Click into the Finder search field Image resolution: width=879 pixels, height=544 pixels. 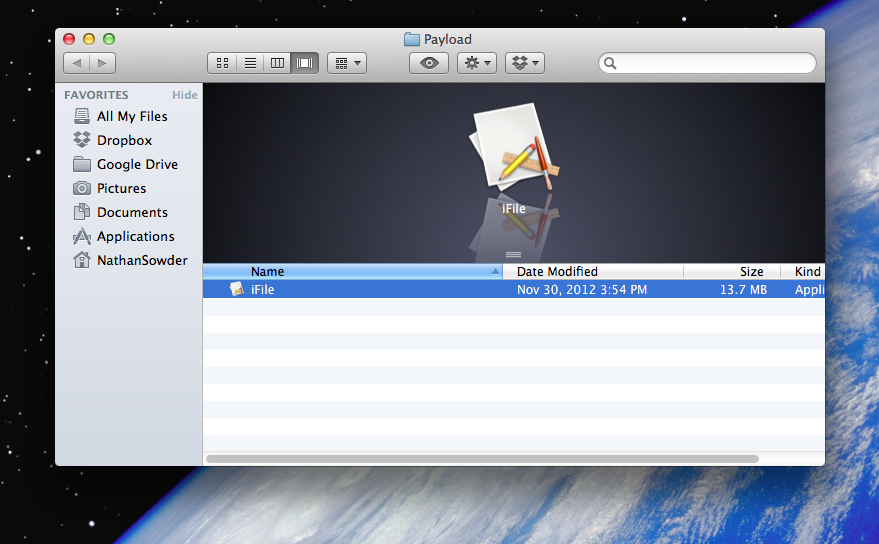[707, 63]
